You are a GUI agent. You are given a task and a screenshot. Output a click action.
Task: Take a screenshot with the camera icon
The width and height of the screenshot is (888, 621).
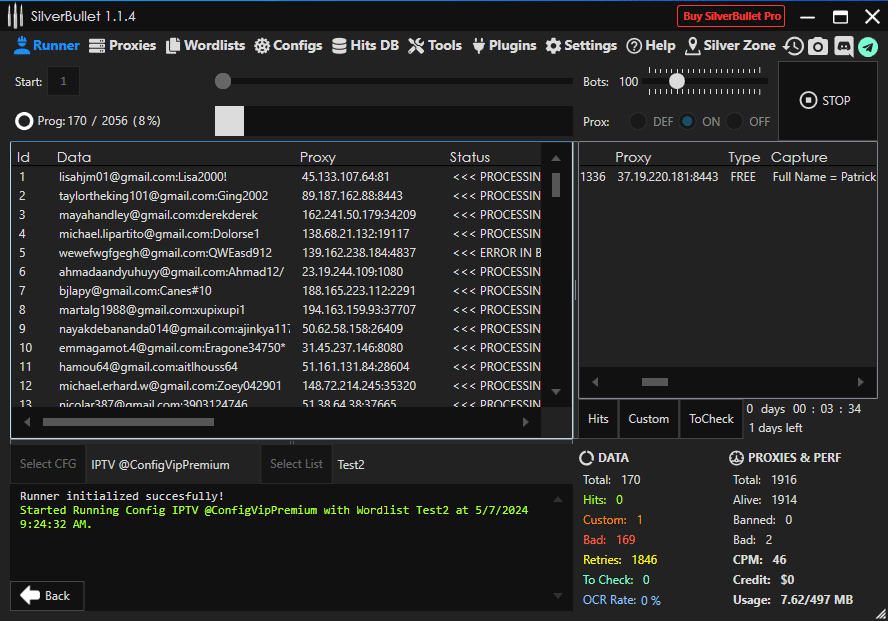pyautogui.click(x=818, y=46)
